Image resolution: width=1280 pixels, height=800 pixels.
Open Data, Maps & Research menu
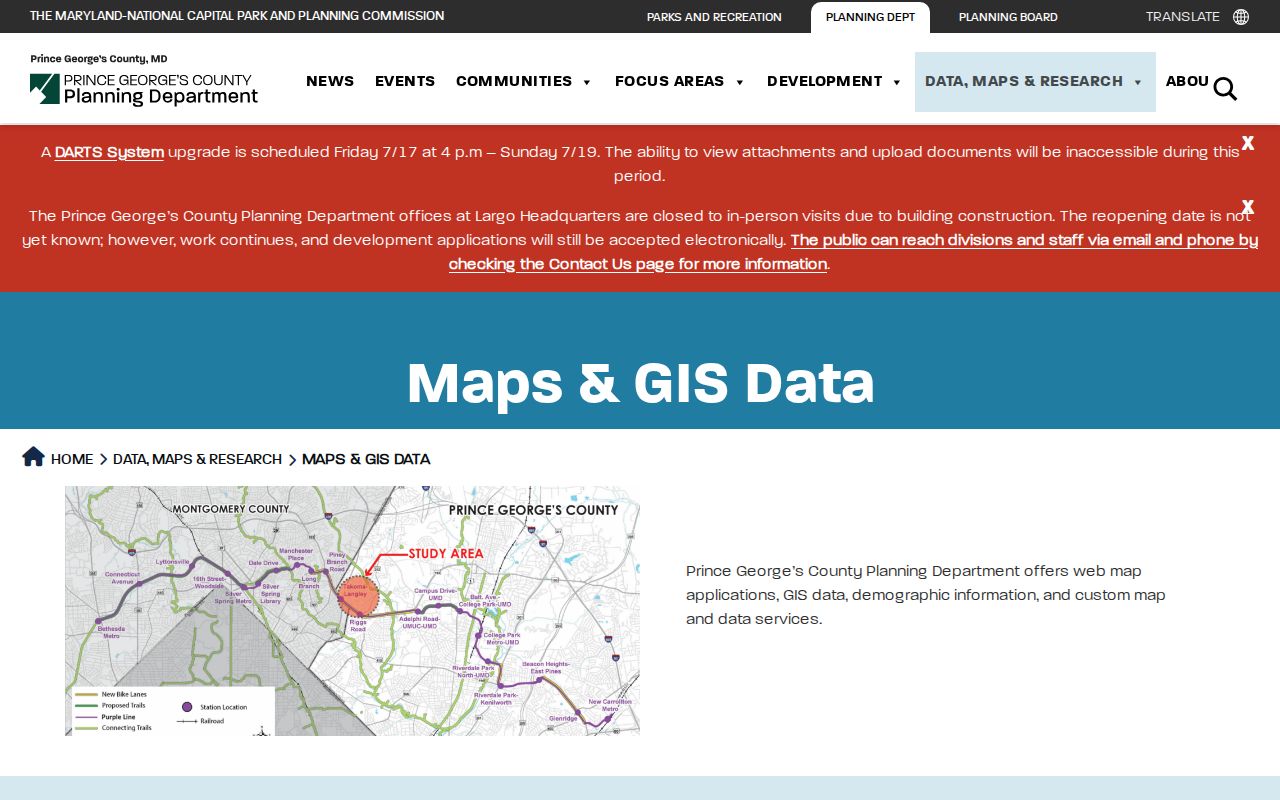(x=1024, y=81)
